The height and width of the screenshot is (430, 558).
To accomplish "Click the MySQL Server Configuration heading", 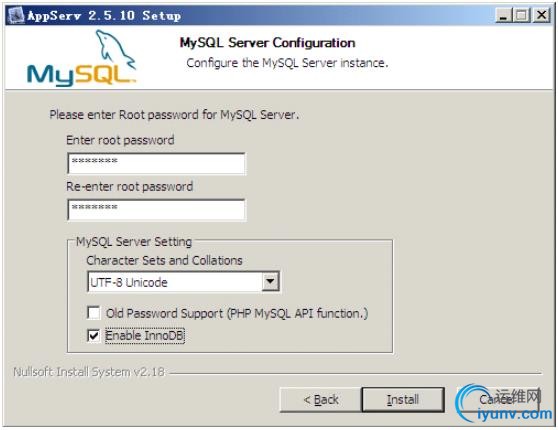I will coord(267,43).
